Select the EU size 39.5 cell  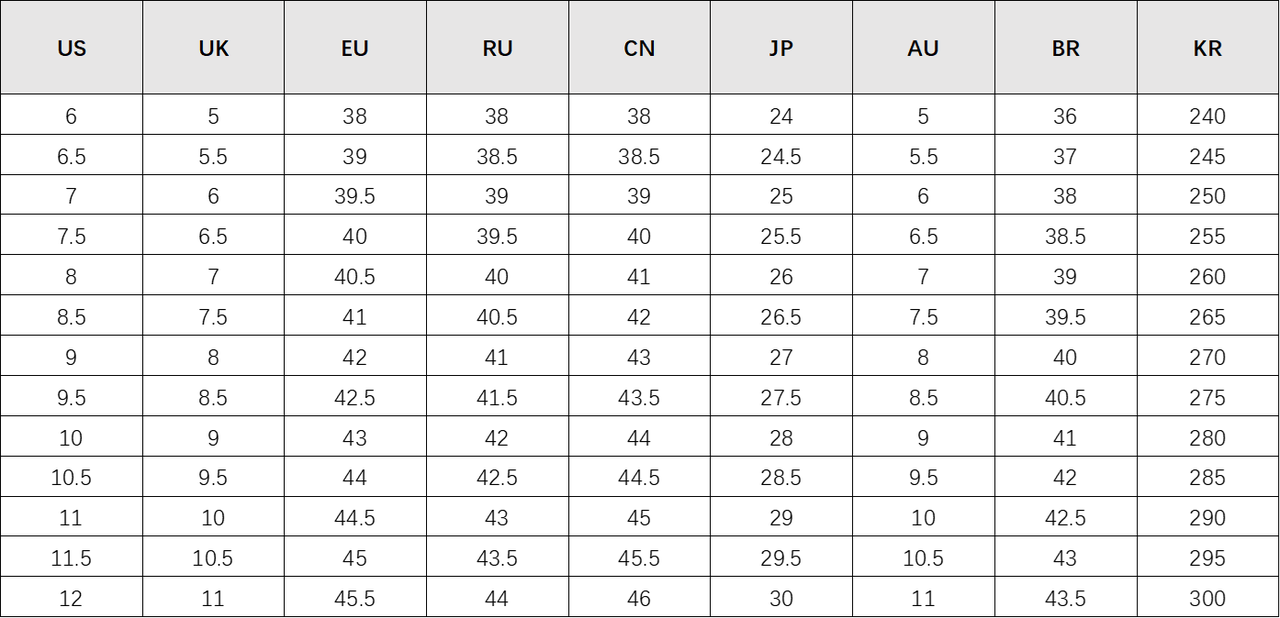click(x=355, y=196)
